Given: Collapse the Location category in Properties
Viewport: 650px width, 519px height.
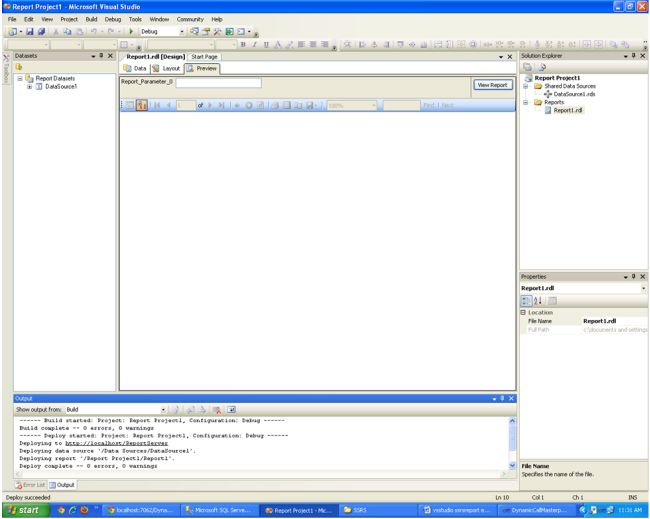Looking at the screenshot, I should tap(523, 313).
